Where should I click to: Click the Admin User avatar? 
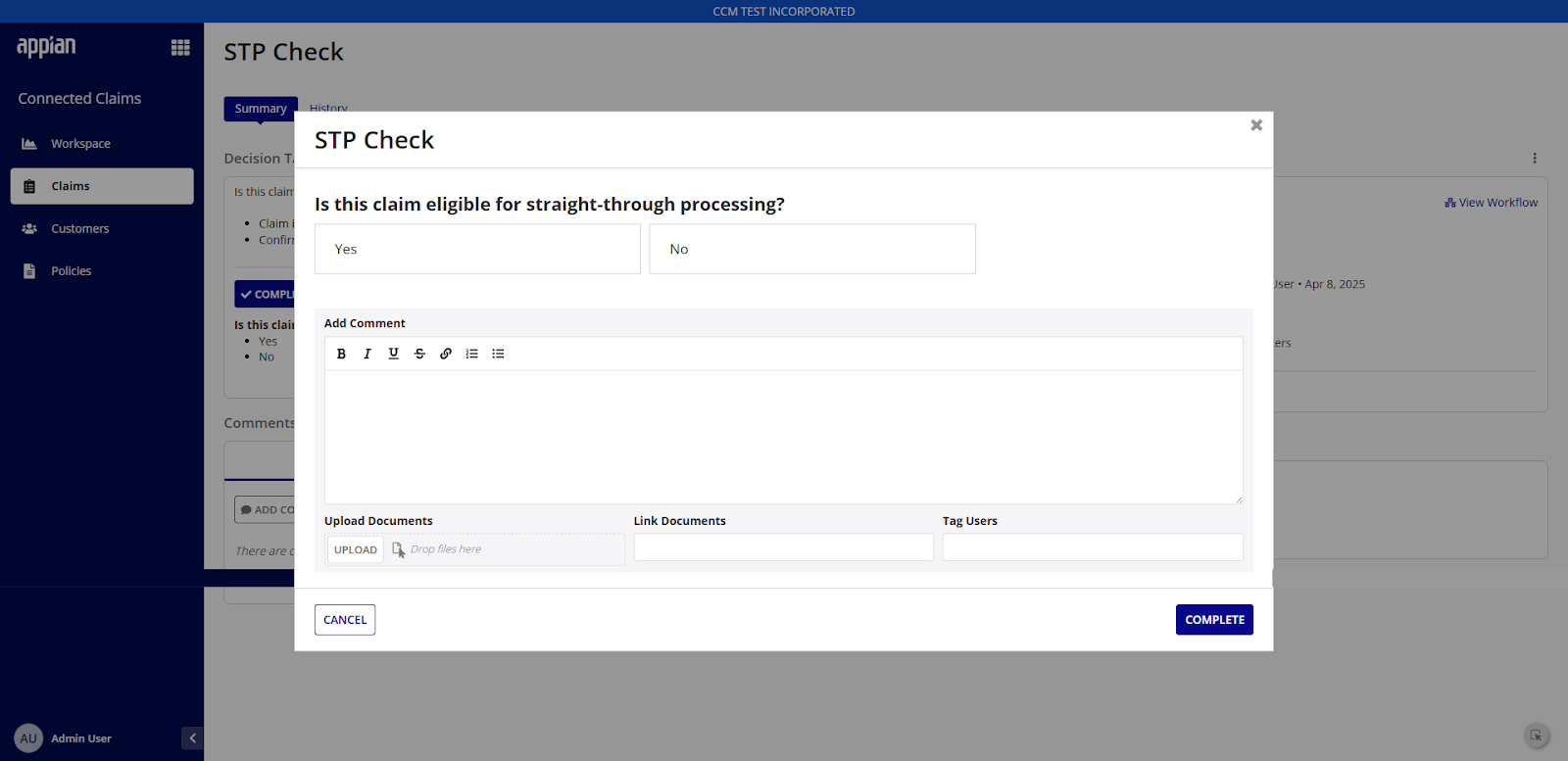(28, 738)
